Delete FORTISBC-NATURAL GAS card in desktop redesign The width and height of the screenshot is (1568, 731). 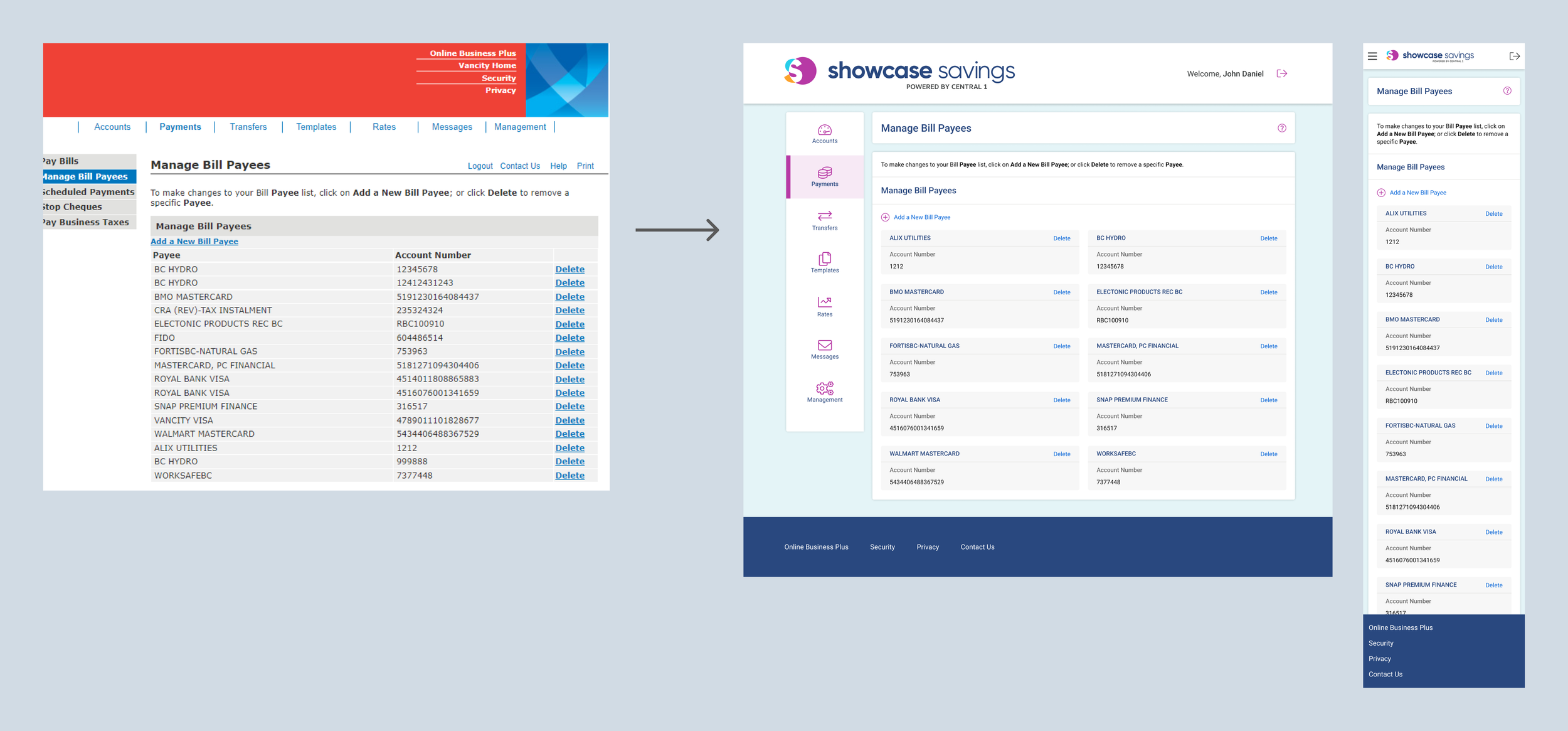[1062, 346]
